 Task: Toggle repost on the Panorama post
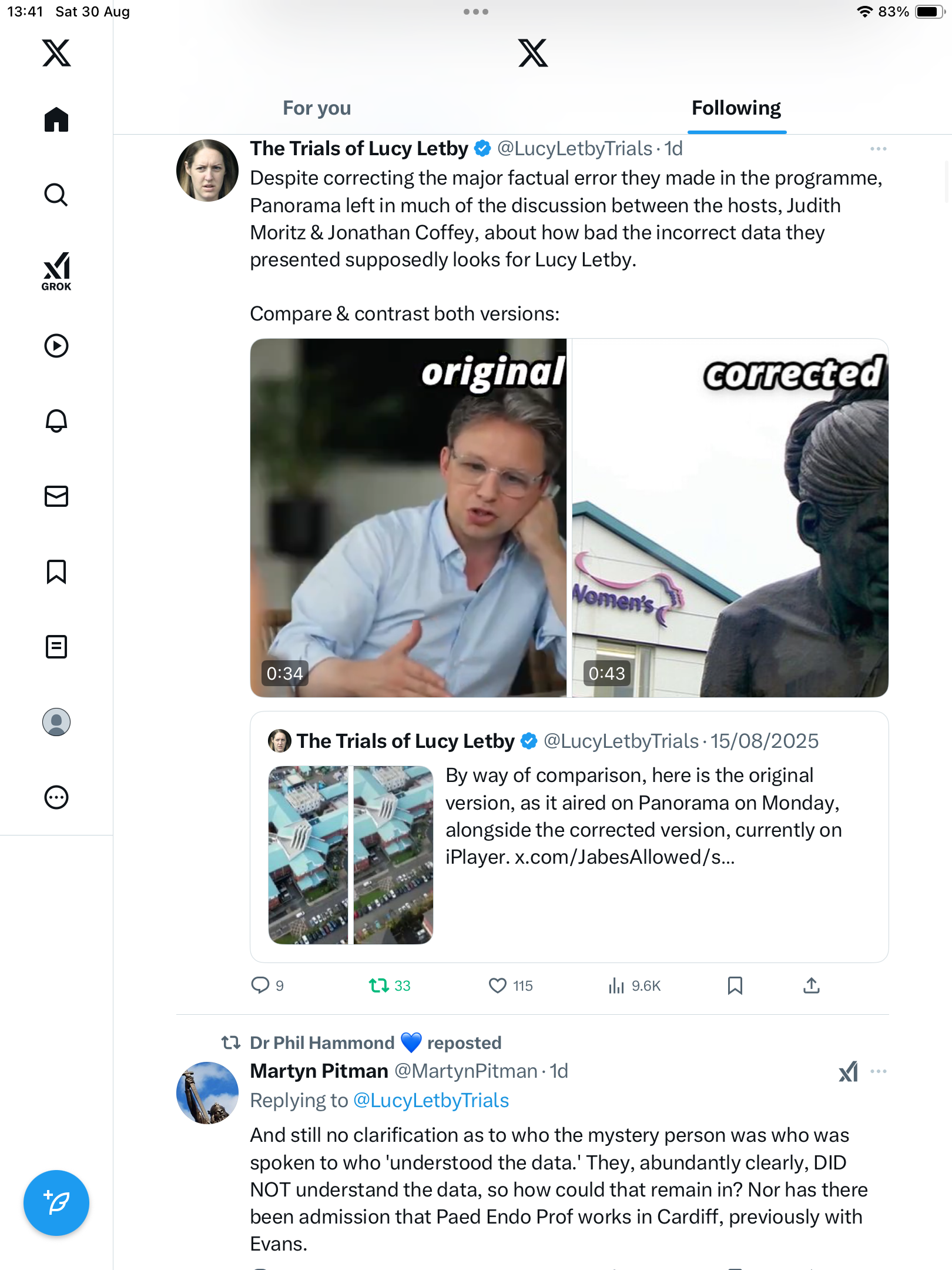point(379,985)
